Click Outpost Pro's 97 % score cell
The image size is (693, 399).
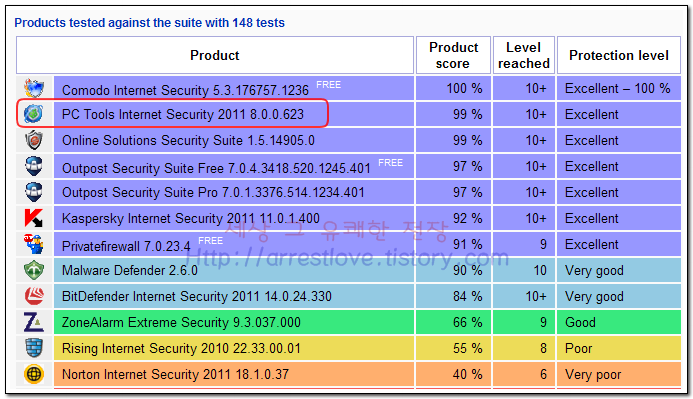pos(453,193)
